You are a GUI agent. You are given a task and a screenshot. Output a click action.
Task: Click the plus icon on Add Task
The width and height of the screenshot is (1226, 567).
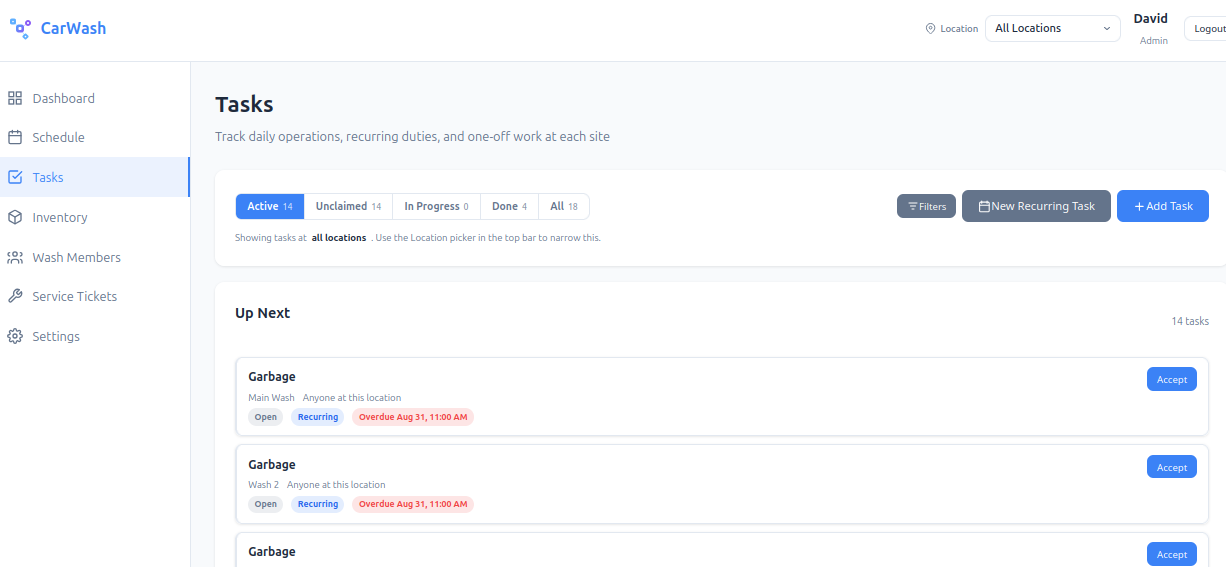click(x=1139, y=206)
